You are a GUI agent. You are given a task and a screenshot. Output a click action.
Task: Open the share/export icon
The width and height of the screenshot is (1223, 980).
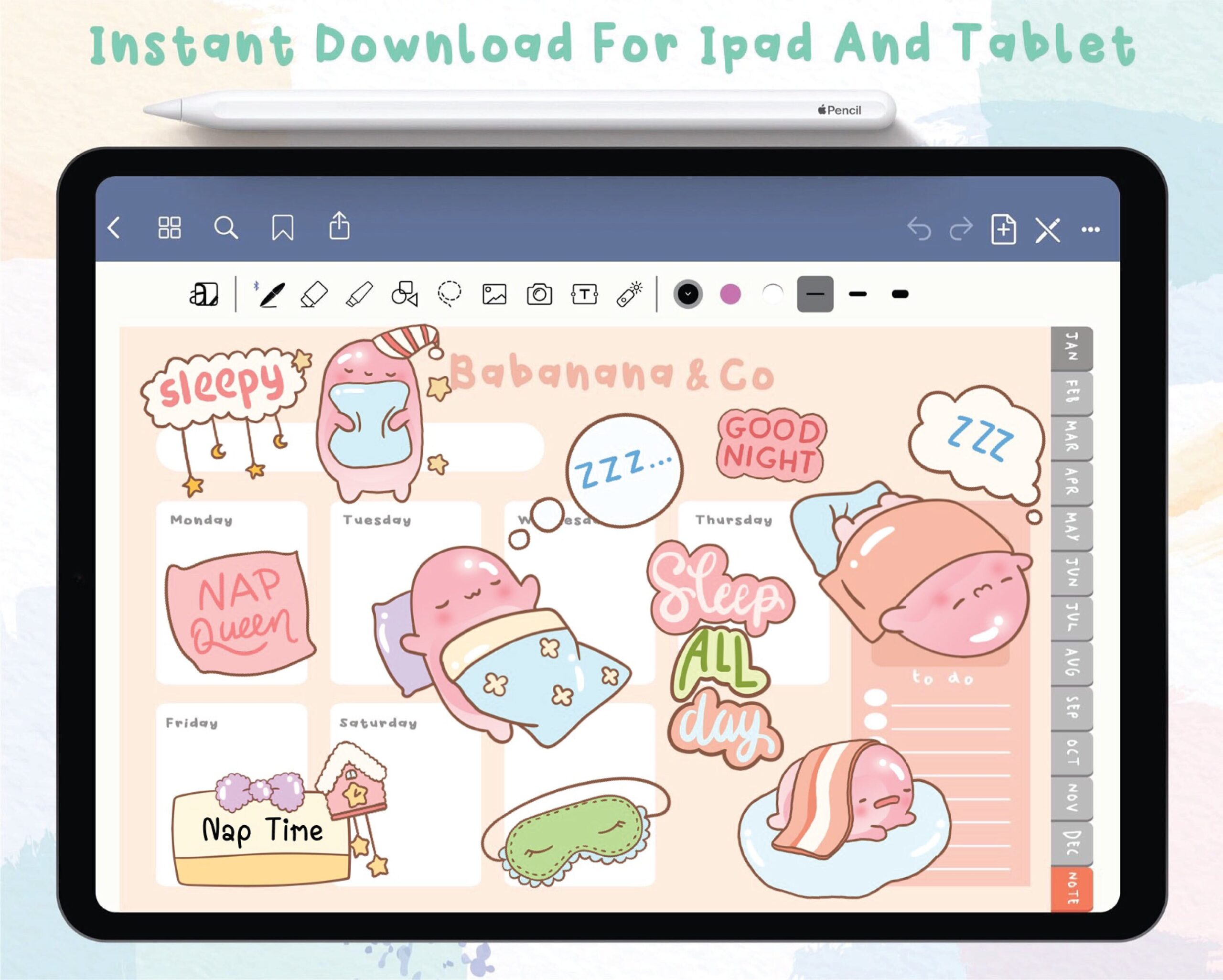pyautogui.click(x=339, y=226)
